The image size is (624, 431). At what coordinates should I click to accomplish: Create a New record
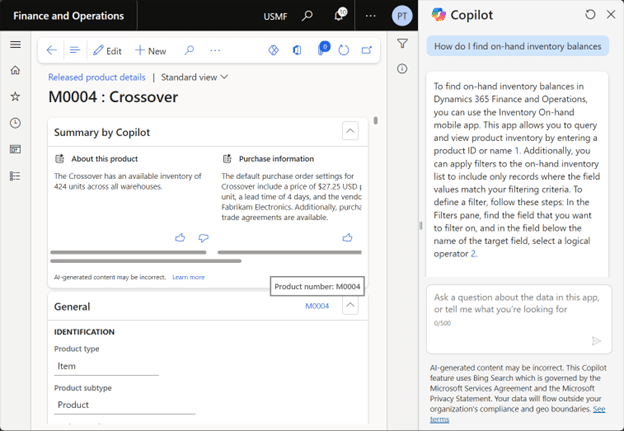coord(150,51)
